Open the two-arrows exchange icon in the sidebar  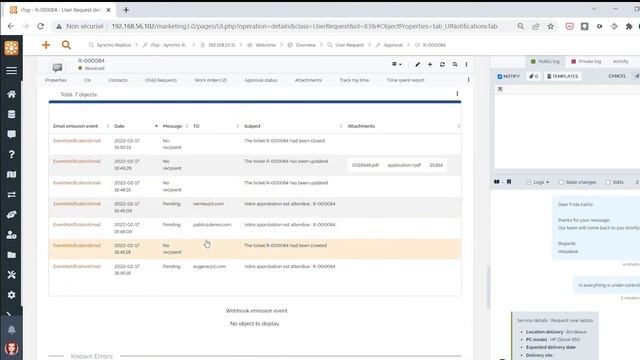11,195
